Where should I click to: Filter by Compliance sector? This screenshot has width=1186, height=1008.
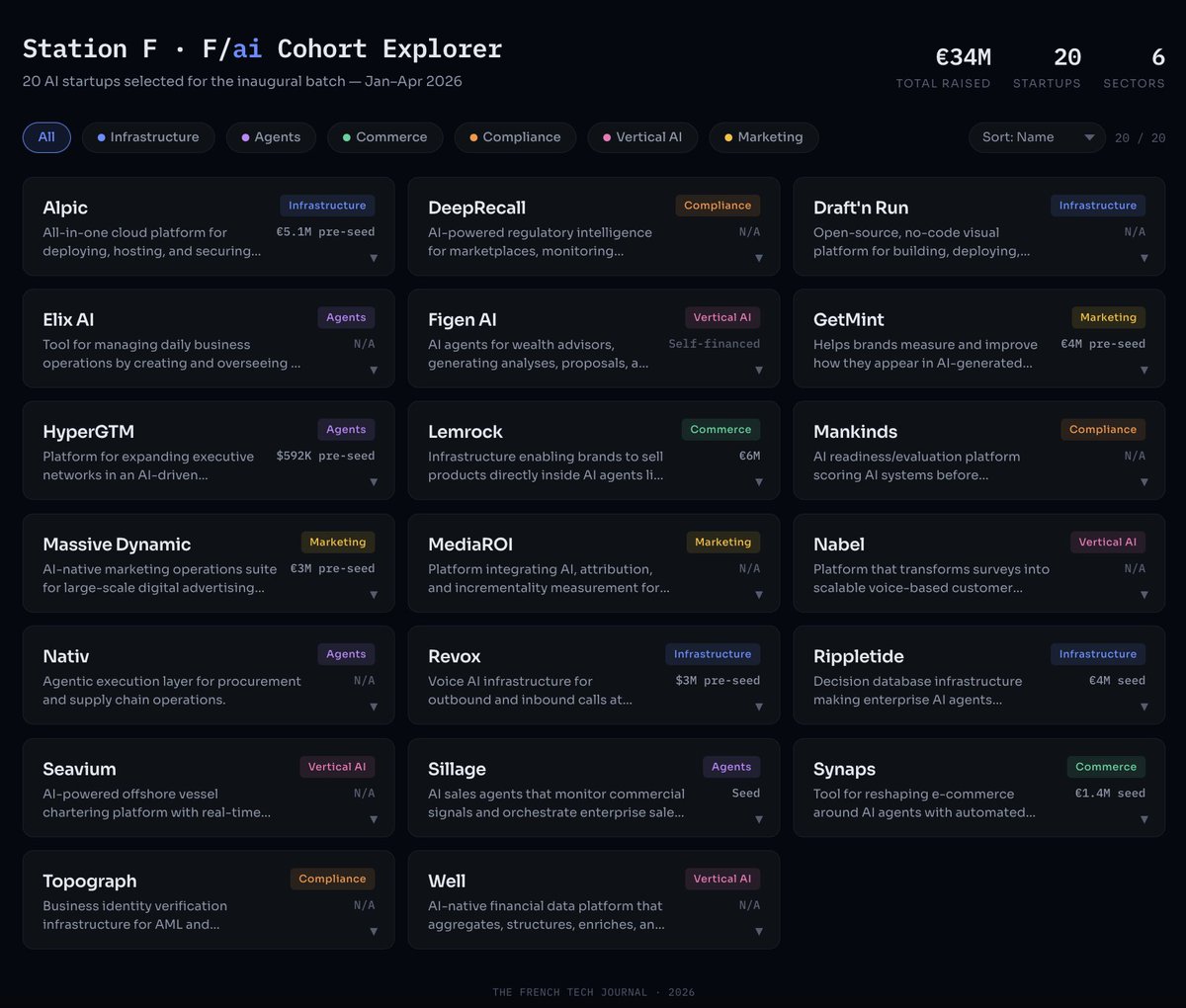click(515, 137)
